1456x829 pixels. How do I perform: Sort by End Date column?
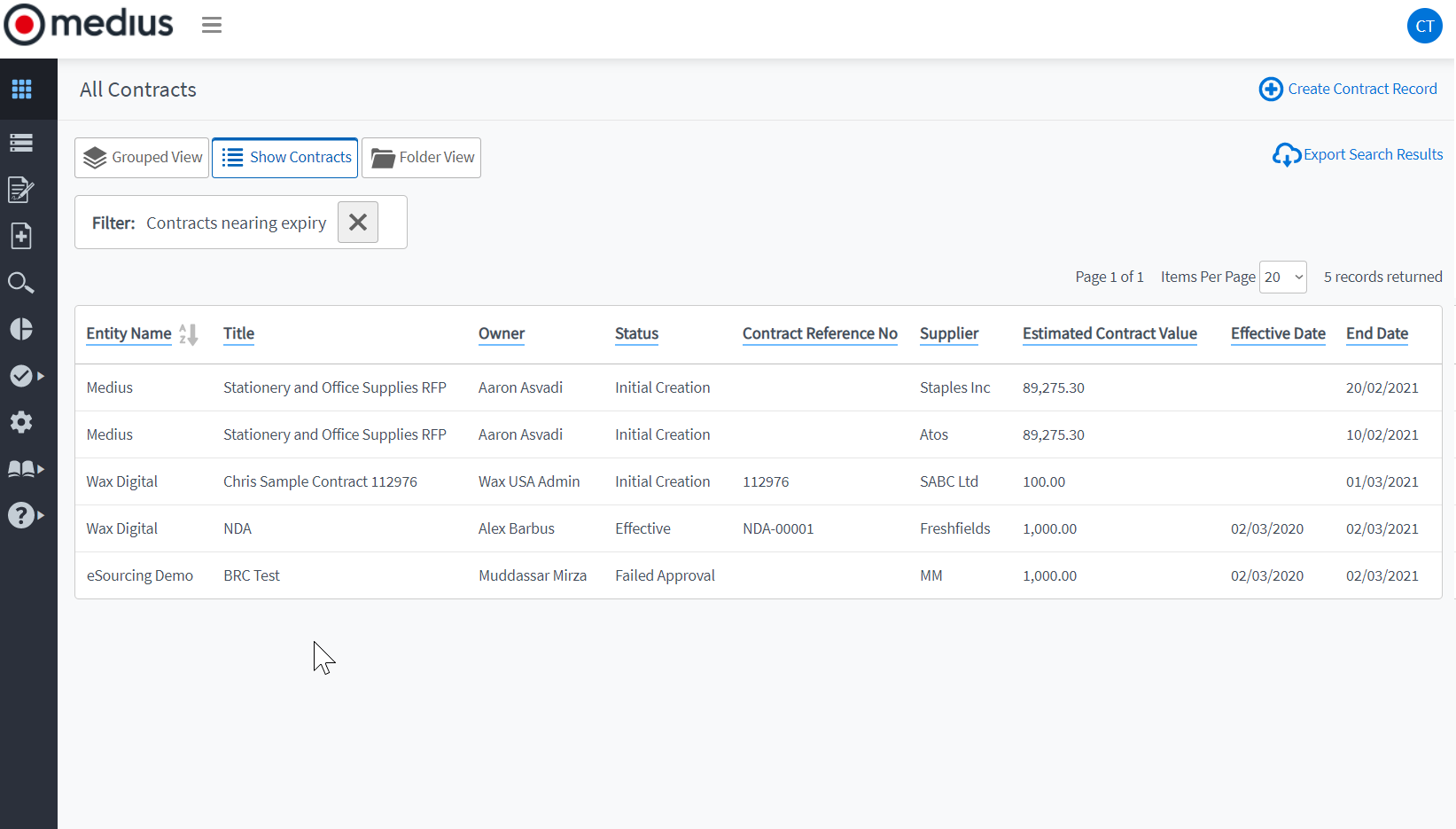point(1377,333)
